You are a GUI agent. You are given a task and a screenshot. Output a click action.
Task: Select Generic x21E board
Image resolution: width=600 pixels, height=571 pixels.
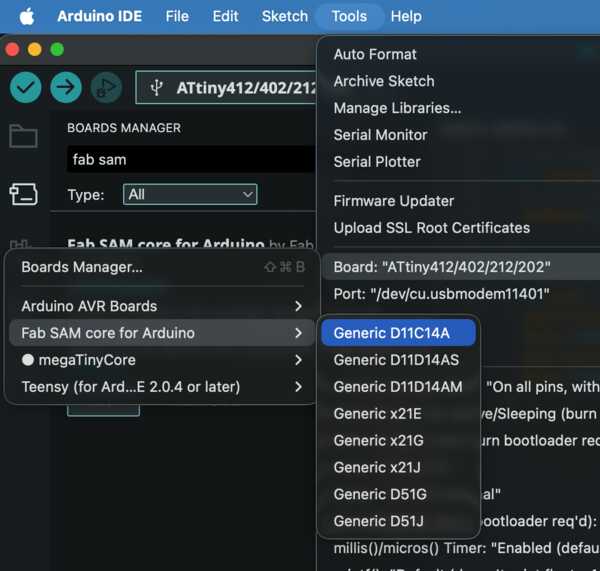point(399,414)
